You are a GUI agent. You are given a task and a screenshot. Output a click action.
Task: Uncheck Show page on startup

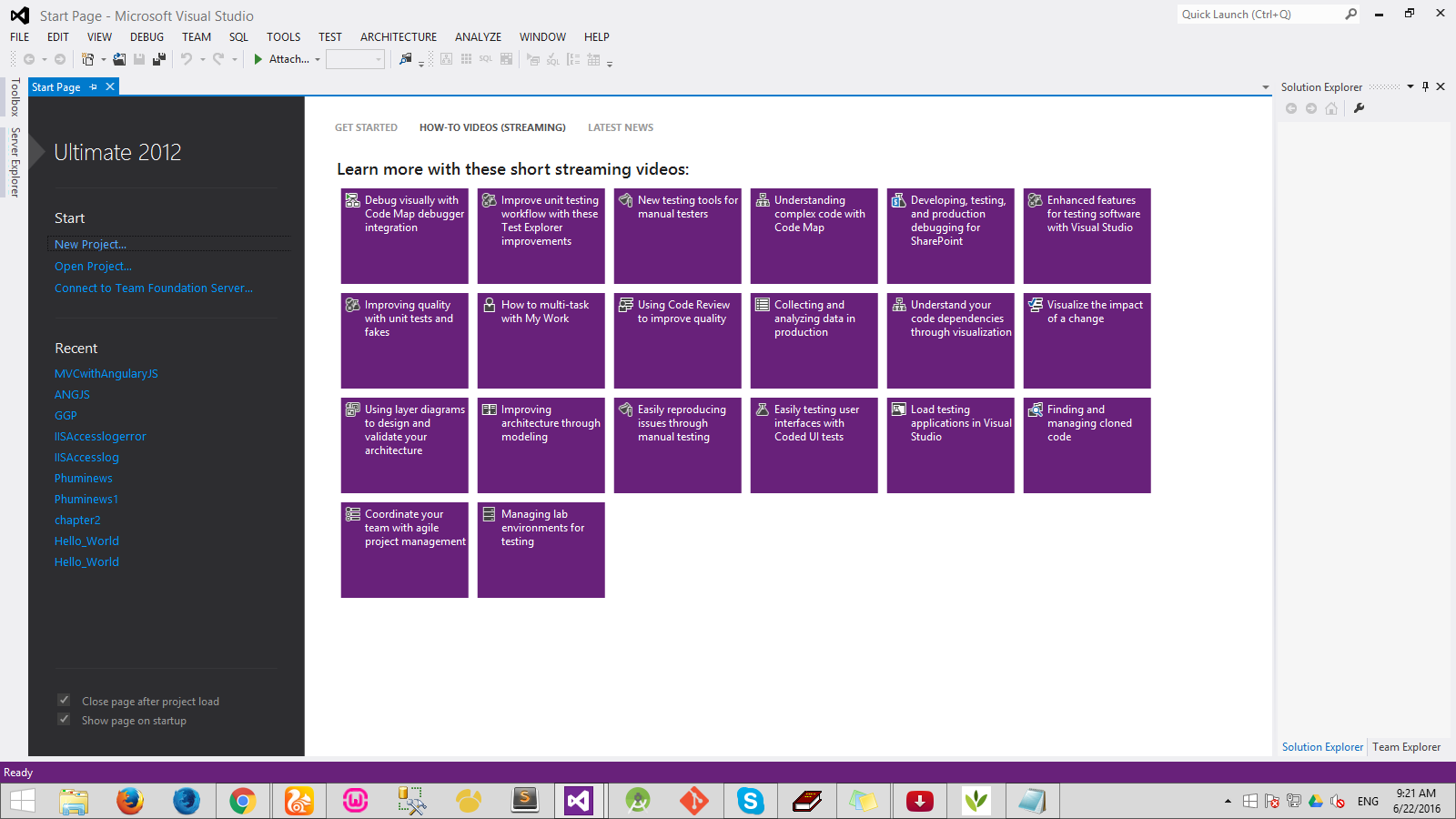pyautogui.click(x=64, y=719)
